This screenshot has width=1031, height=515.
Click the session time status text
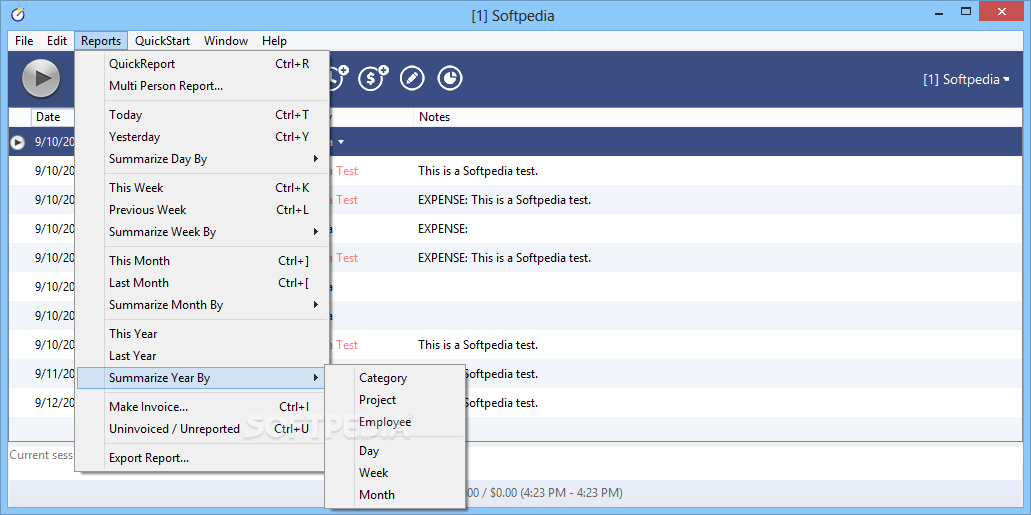pos(545,493)
